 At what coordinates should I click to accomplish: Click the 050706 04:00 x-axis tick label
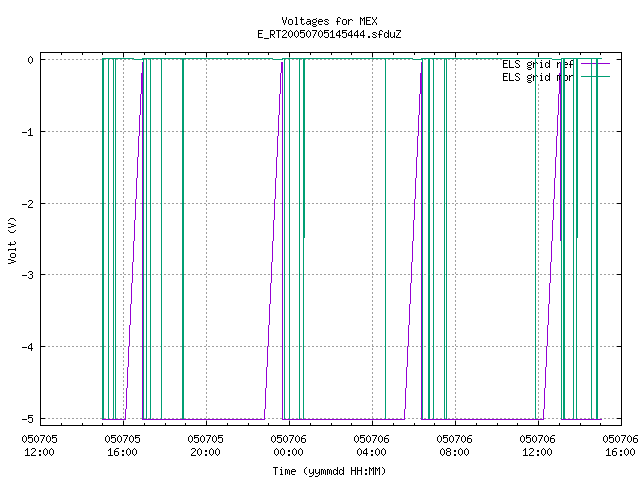371,446
